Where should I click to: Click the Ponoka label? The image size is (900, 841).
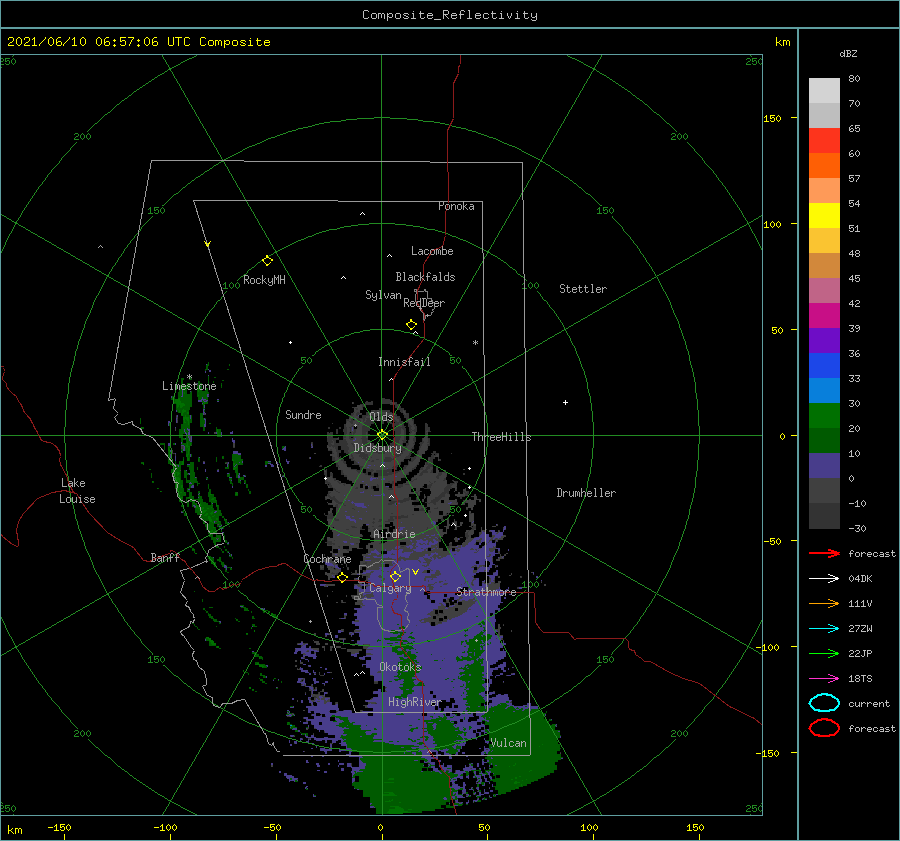[x=456, y=206]
